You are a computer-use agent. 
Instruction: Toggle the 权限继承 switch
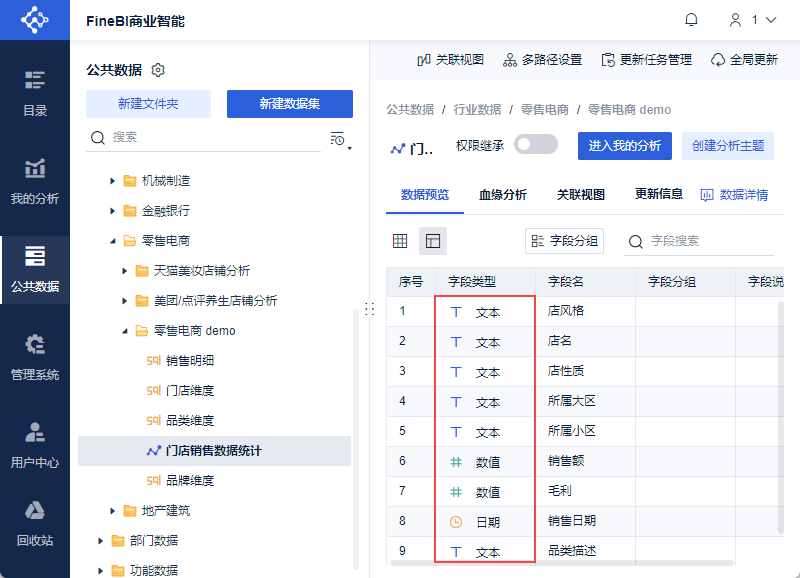pos(536,145)
